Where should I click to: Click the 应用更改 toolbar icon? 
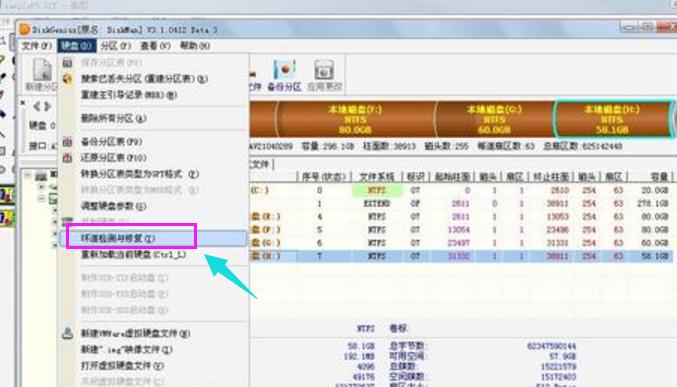(x=324, y=76)
